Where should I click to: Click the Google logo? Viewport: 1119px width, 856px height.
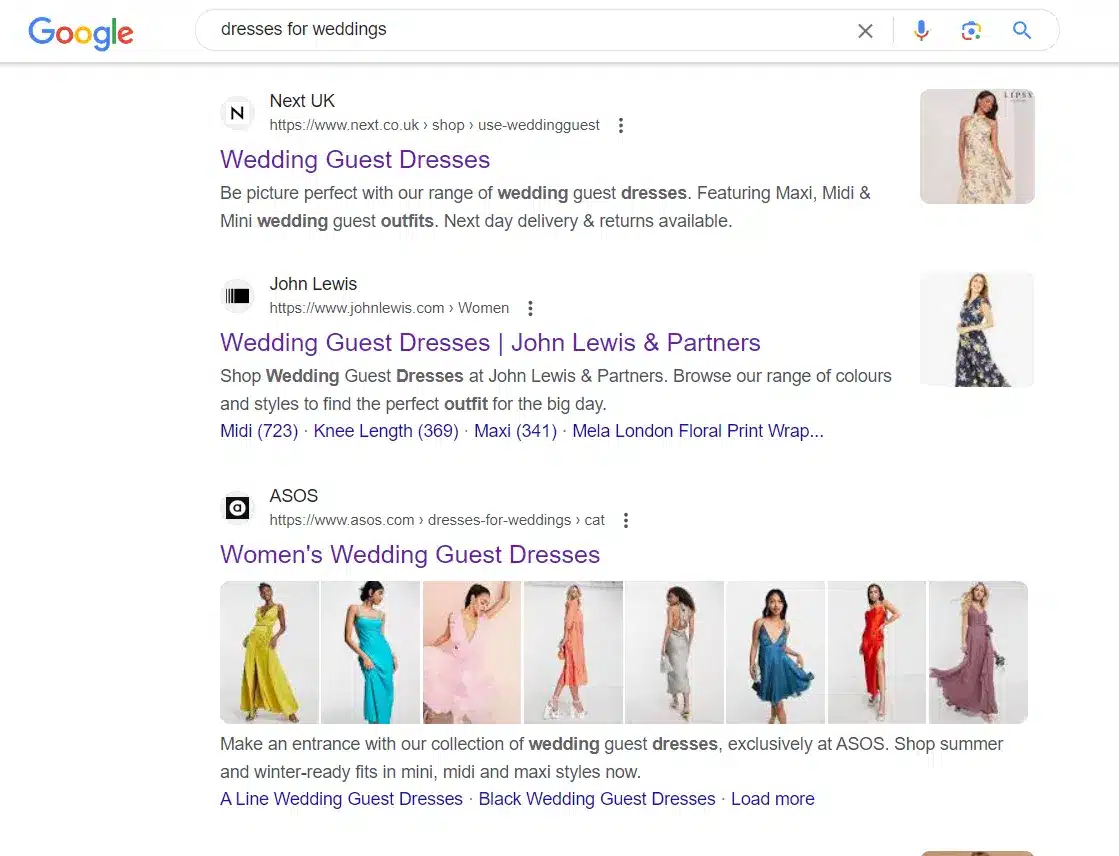click(81, 33)
